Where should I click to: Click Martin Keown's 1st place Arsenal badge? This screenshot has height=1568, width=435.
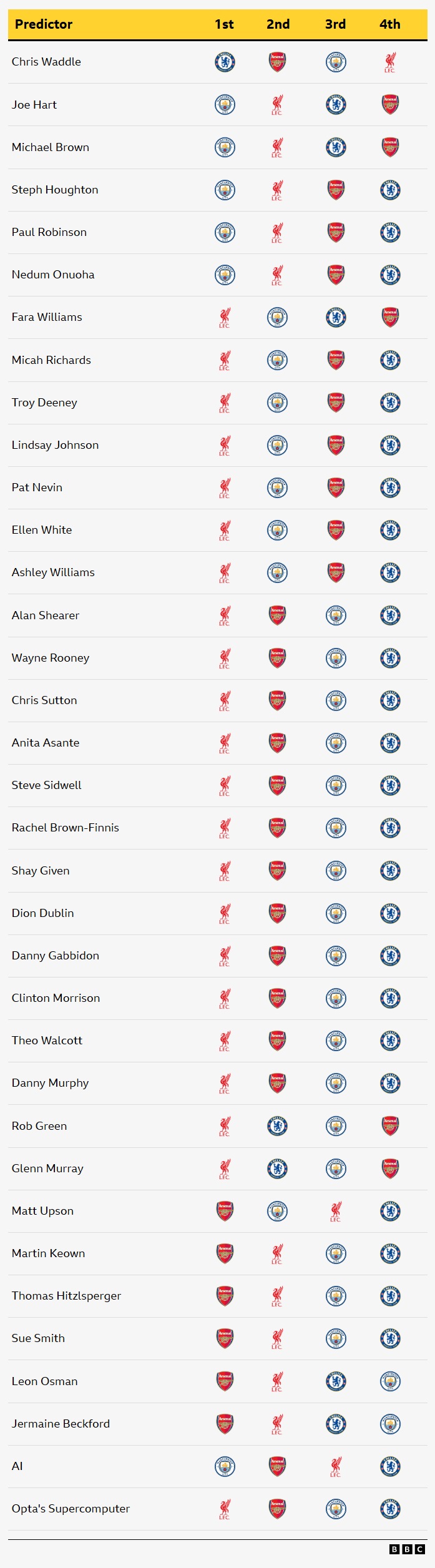[225, 1253]
